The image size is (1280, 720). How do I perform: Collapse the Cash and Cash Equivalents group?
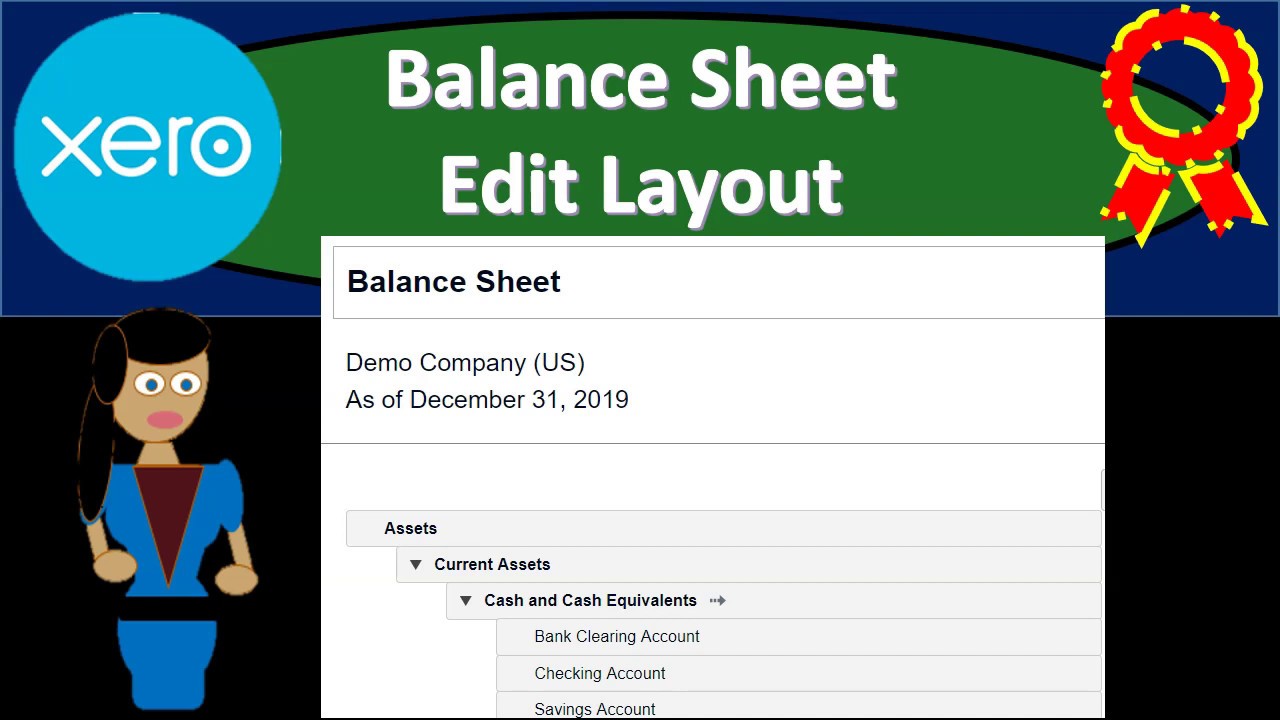466,601
